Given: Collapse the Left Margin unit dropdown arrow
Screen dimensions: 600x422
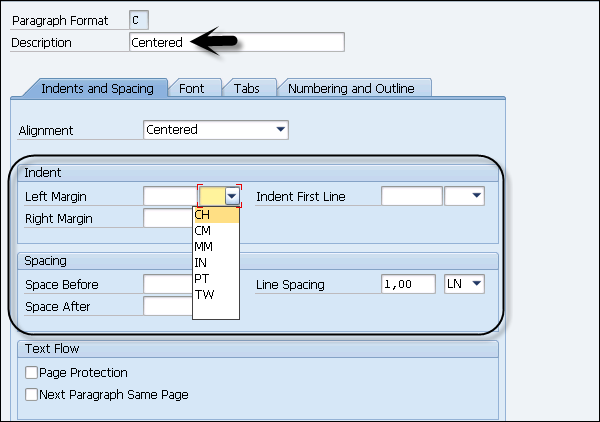Looking at the screenshot, I should coord(233,197).
